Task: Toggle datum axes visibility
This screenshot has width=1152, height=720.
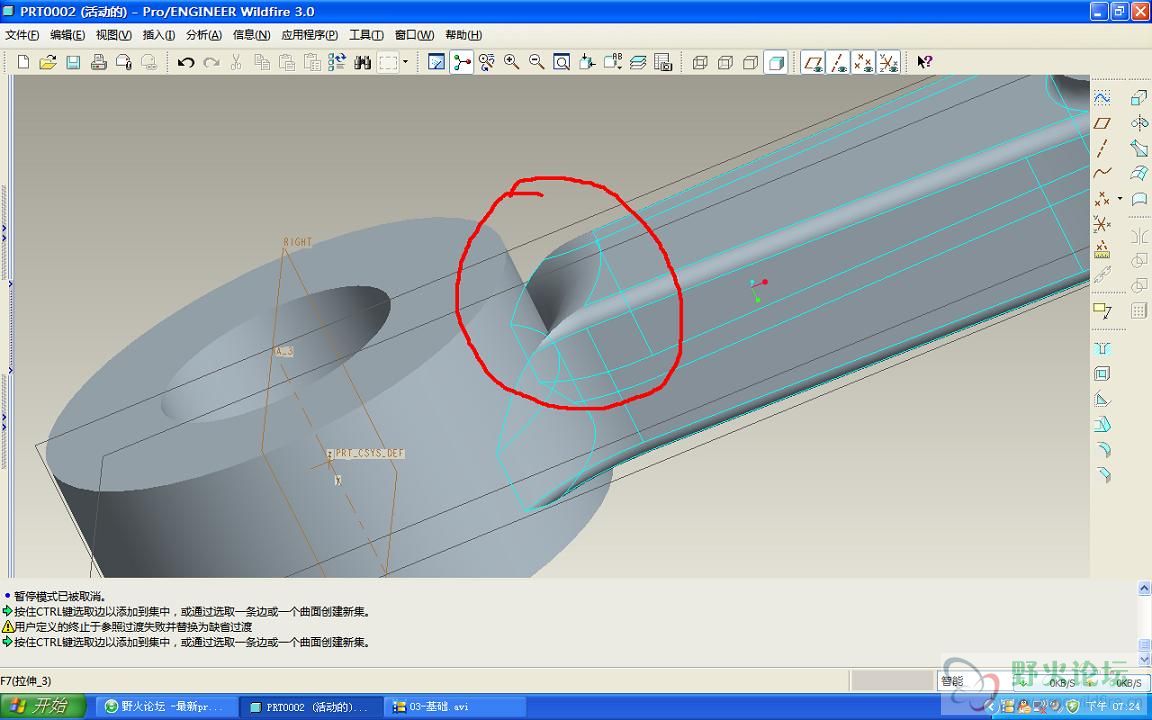Action: [838, 62]
